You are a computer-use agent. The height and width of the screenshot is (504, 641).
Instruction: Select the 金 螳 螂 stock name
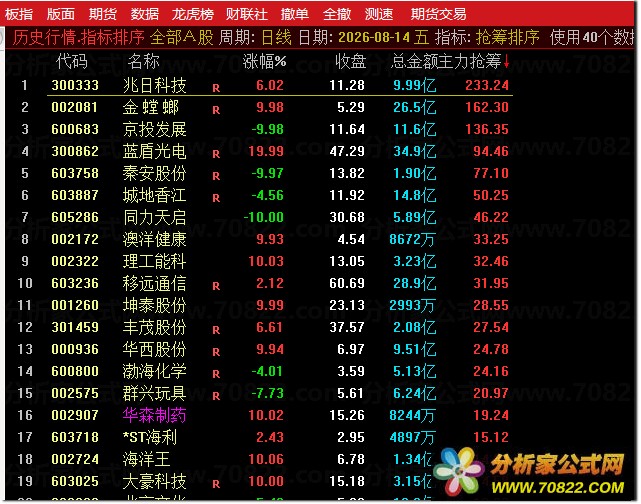151,107
